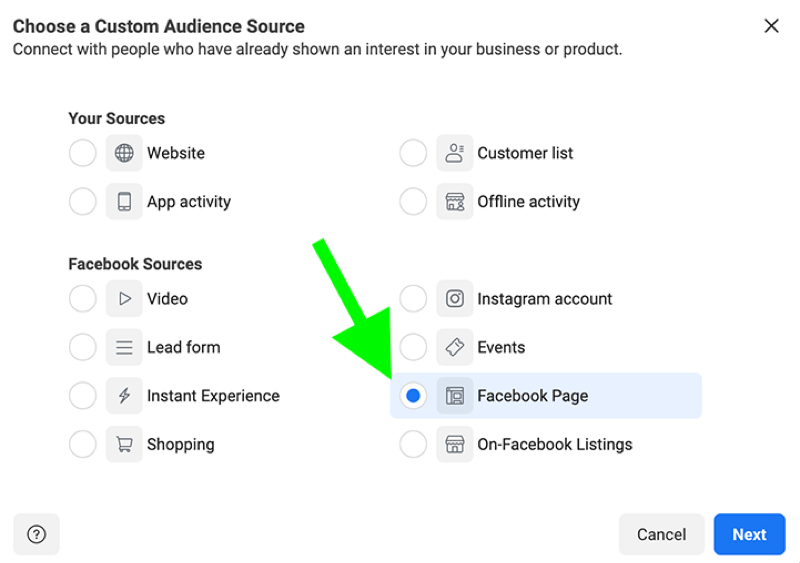The image size is (800, 563).
Task: Select the Customer list radio option
Action: pyautogui.click(x=413, y=153)
